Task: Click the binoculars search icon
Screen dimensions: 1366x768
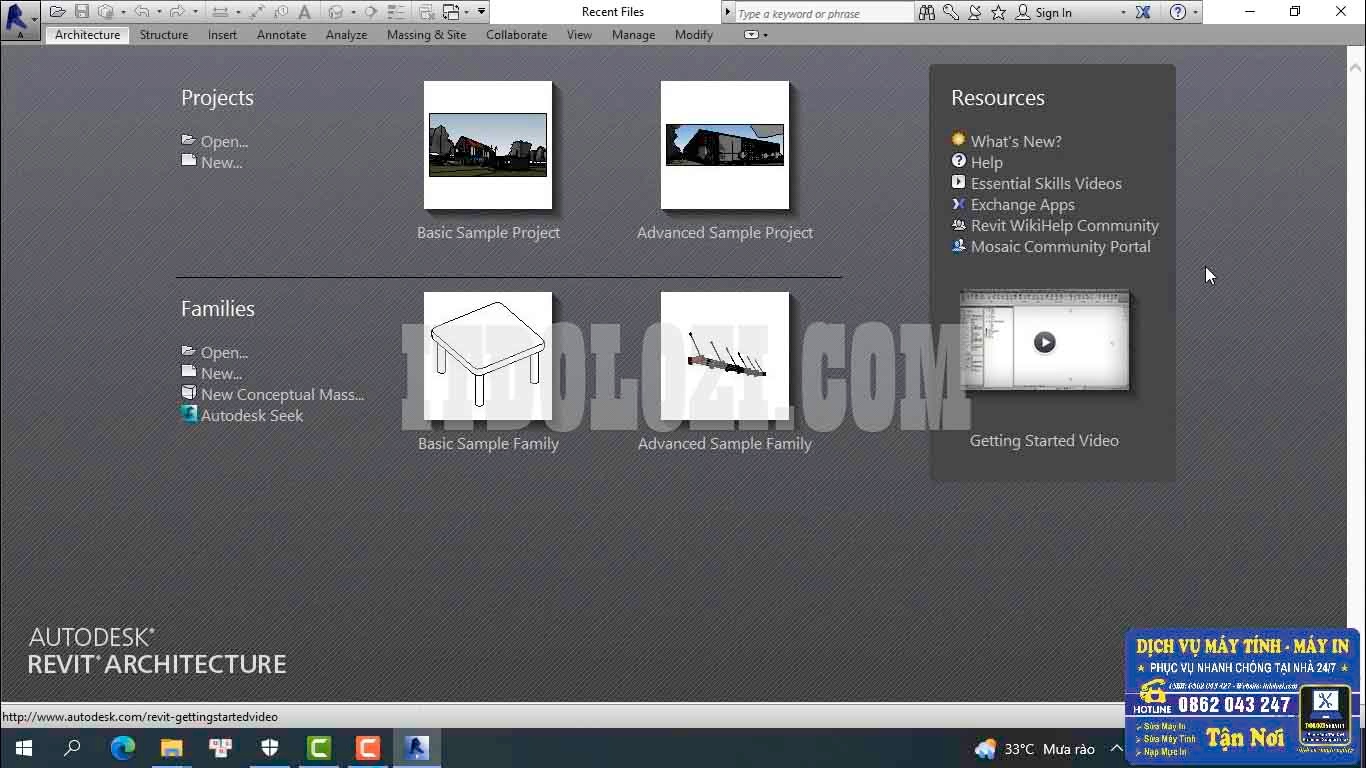Action: pos(927,13)
